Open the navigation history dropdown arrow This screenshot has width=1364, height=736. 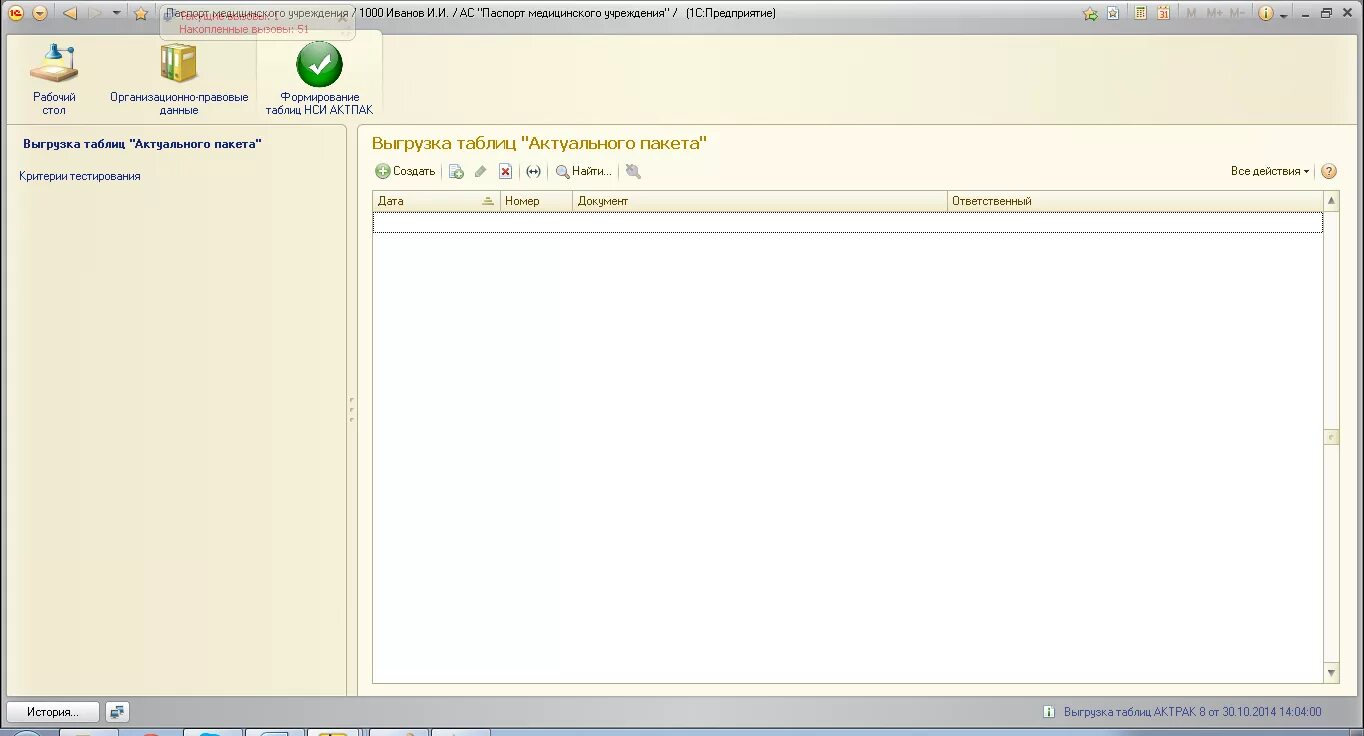[x=116, y=13]
